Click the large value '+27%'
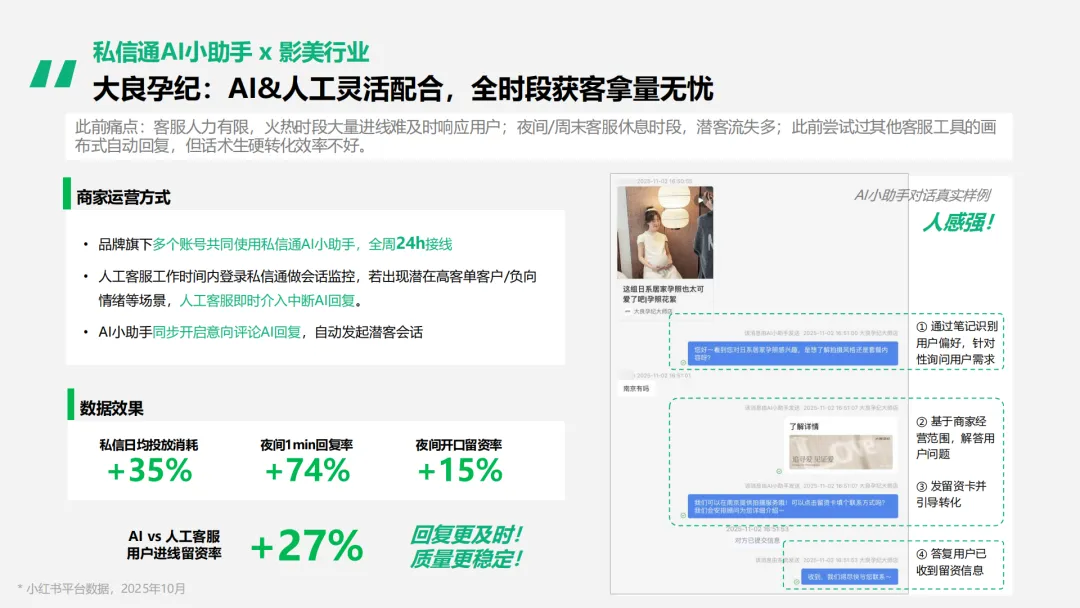Screen dimensions: 1080x608 (307, 546)
